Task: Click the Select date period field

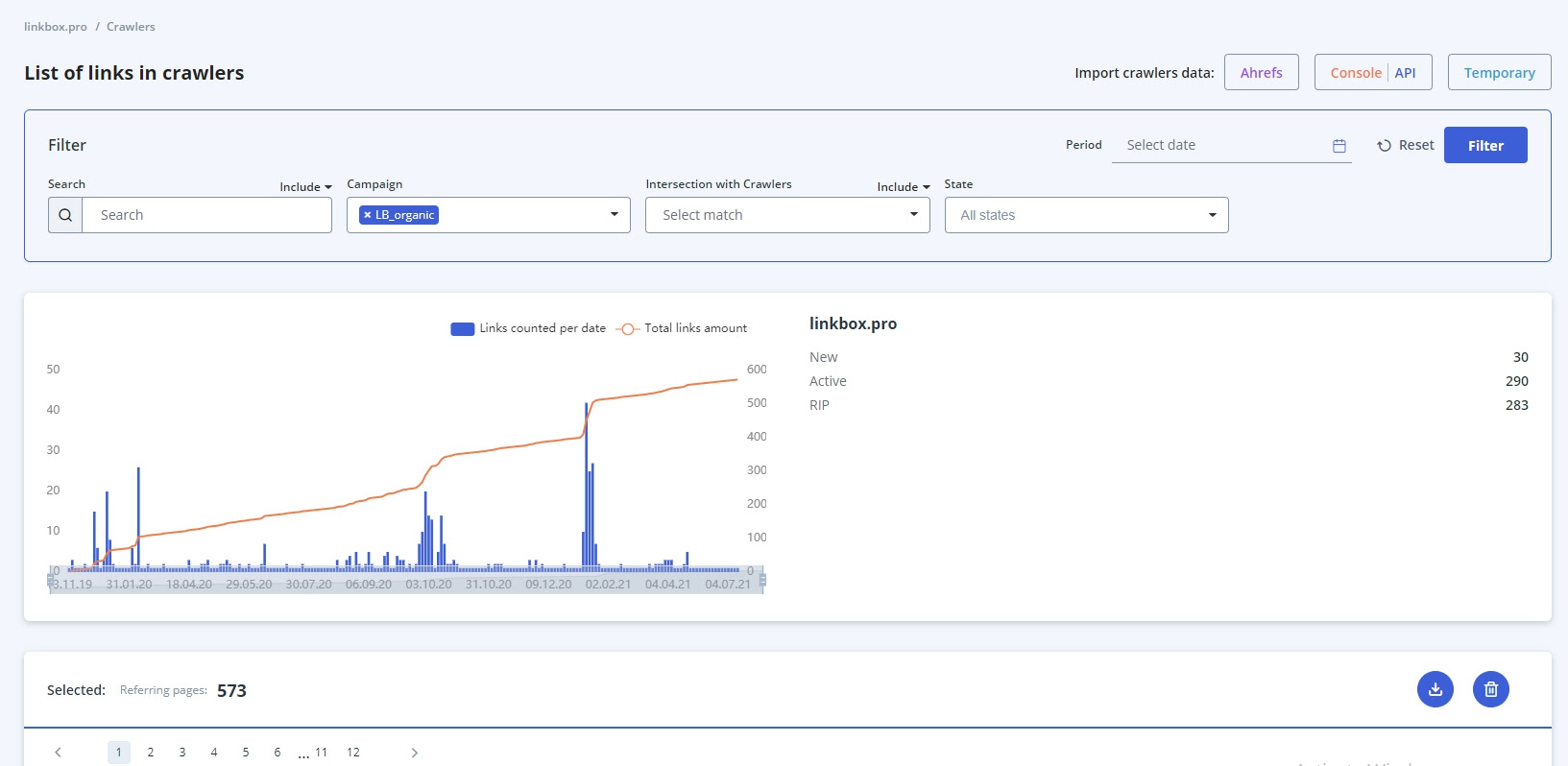Action: click(1232, 145)
